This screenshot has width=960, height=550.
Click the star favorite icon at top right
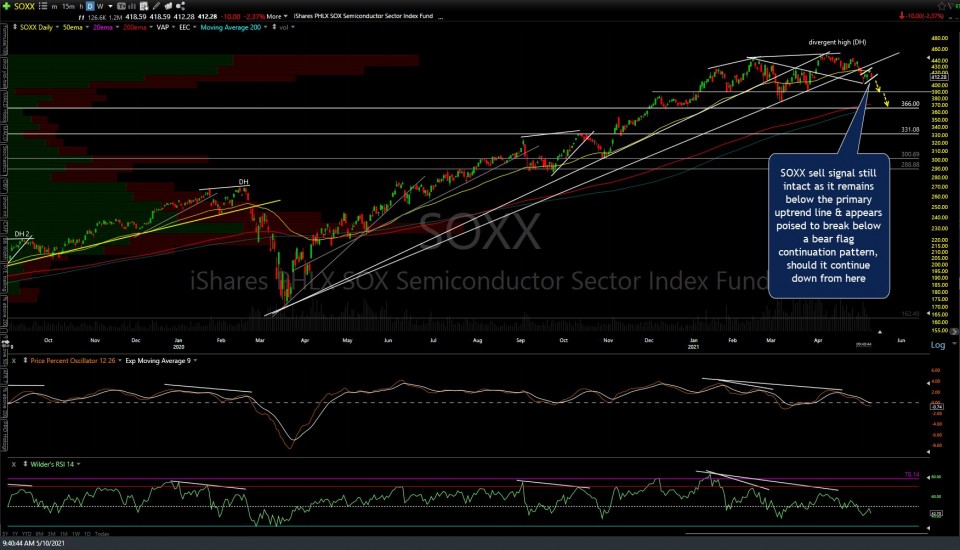pyautogui.click(x=942, y=6)
